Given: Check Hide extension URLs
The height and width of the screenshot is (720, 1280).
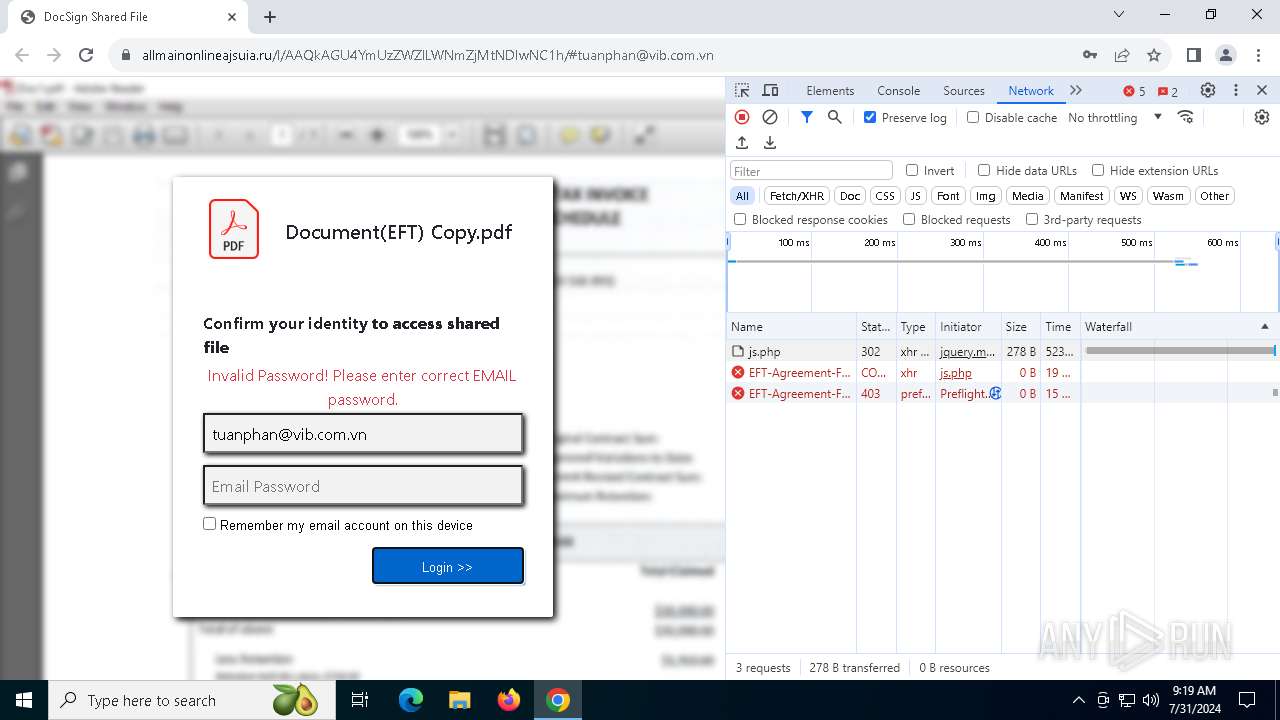Looking at the screenshot, I should [x=1098, y=170].
